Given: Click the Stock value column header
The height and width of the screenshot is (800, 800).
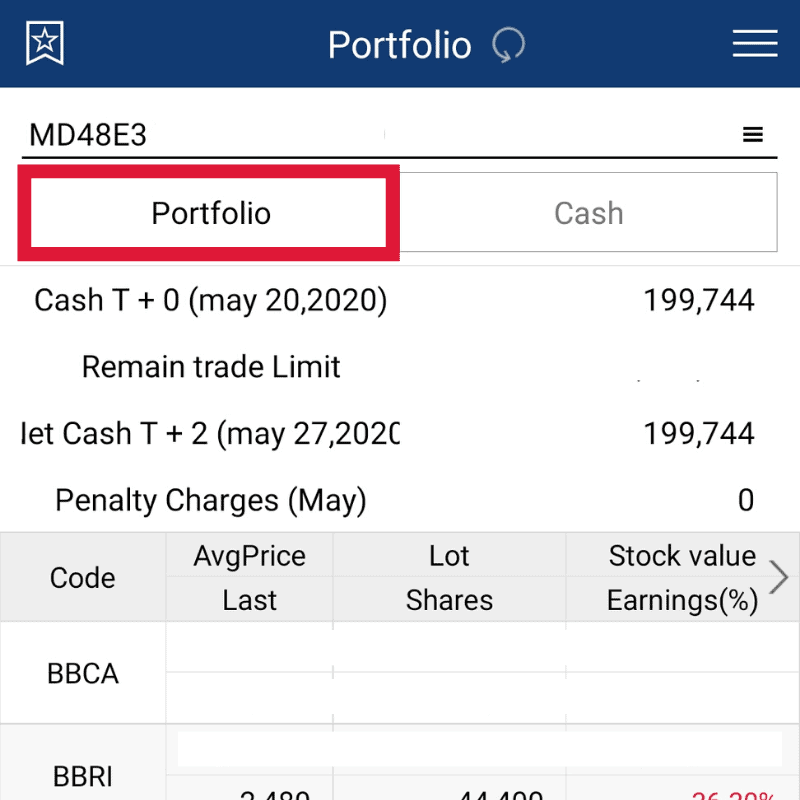Looking at the screenshot, I should pyautogui.click(x=682, y=556).
